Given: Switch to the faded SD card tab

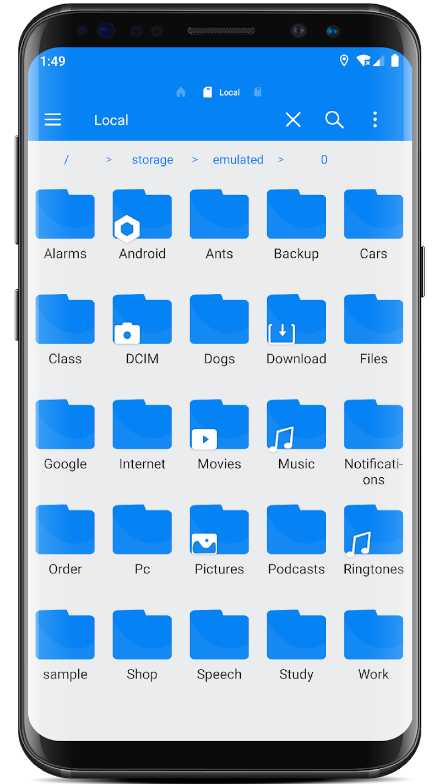Looking at the screenshot, I should (x=258, y=92).
